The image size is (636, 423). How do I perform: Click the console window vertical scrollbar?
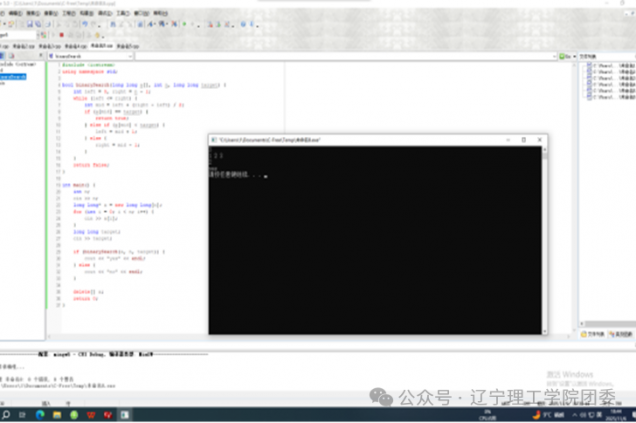[x=545, y=240]
